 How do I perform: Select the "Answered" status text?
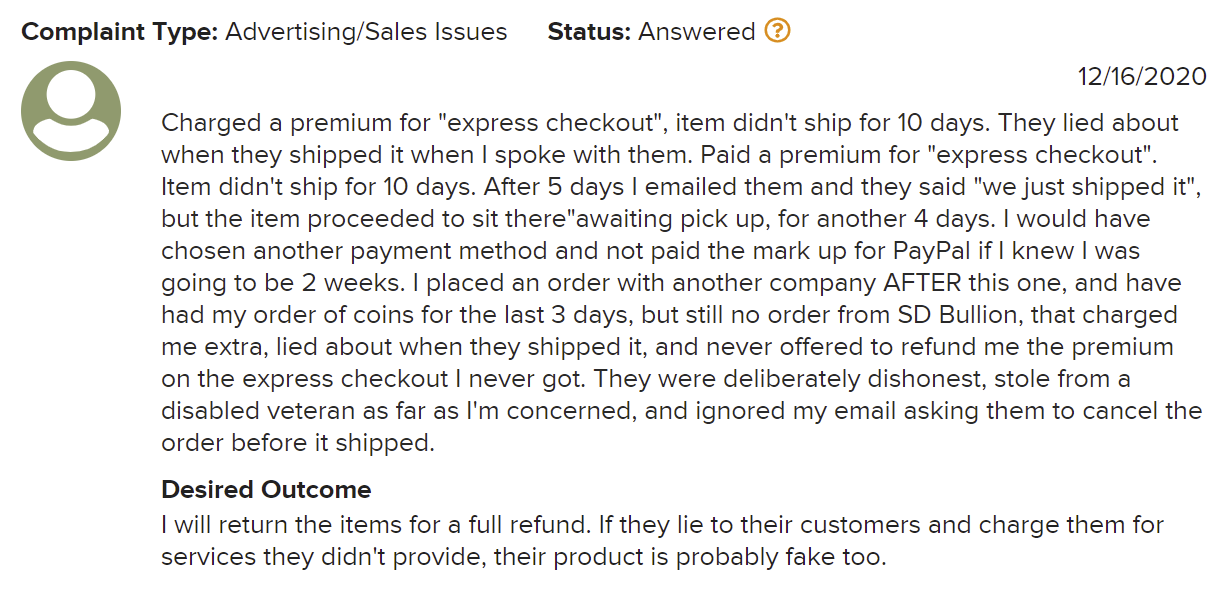697,32
